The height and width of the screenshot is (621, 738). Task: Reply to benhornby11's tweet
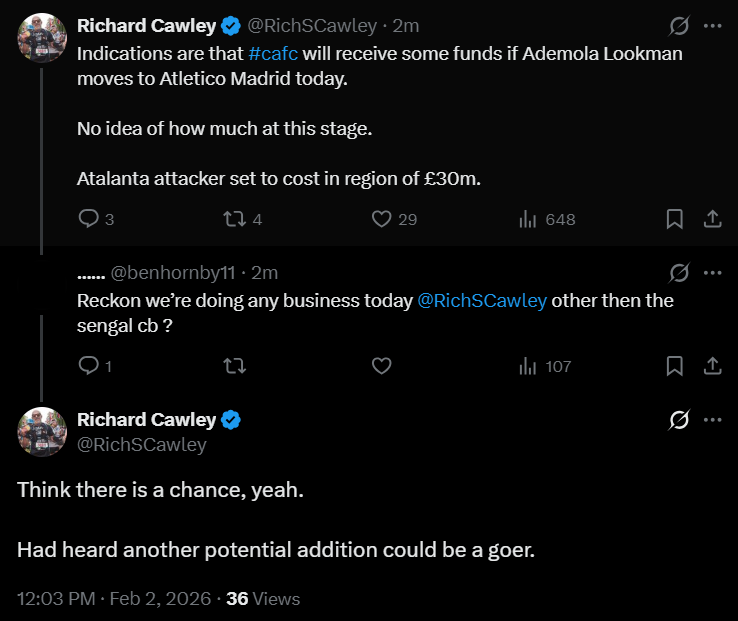point(88,366)
